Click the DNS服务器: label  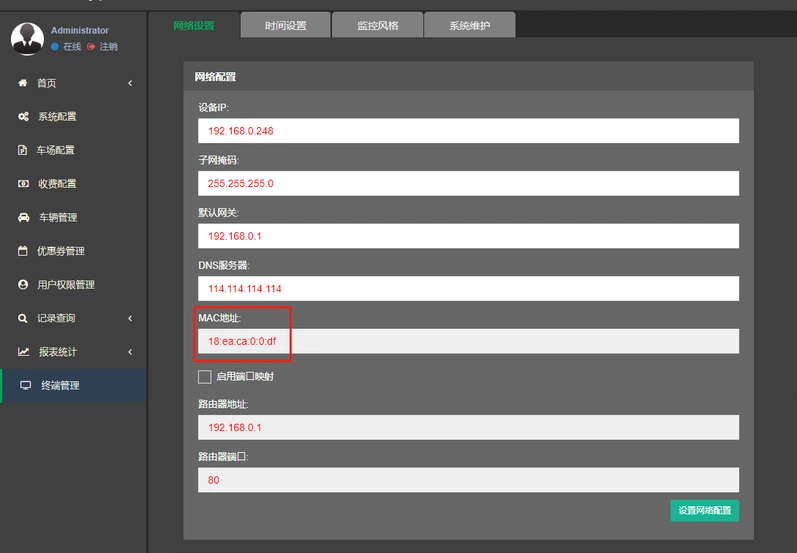click(224, 265)
